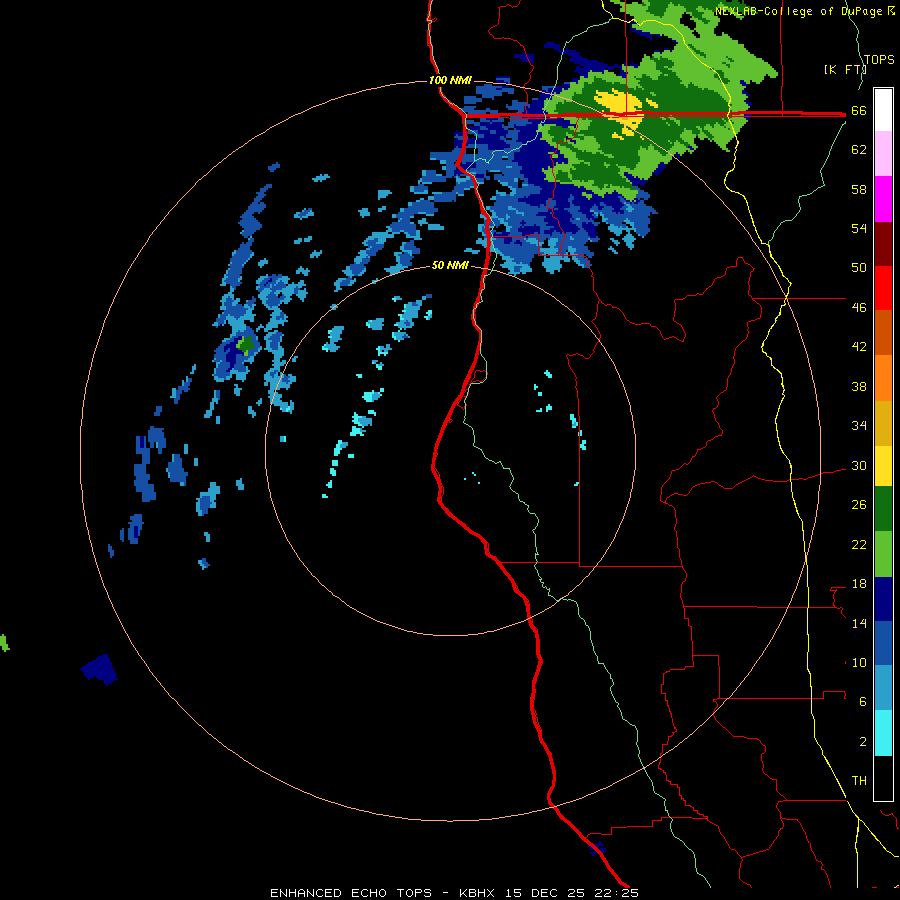Viewport: 900px width, 900px height.
Task: Click the navy blue legend swatch
Action: (x=883, y=598)
